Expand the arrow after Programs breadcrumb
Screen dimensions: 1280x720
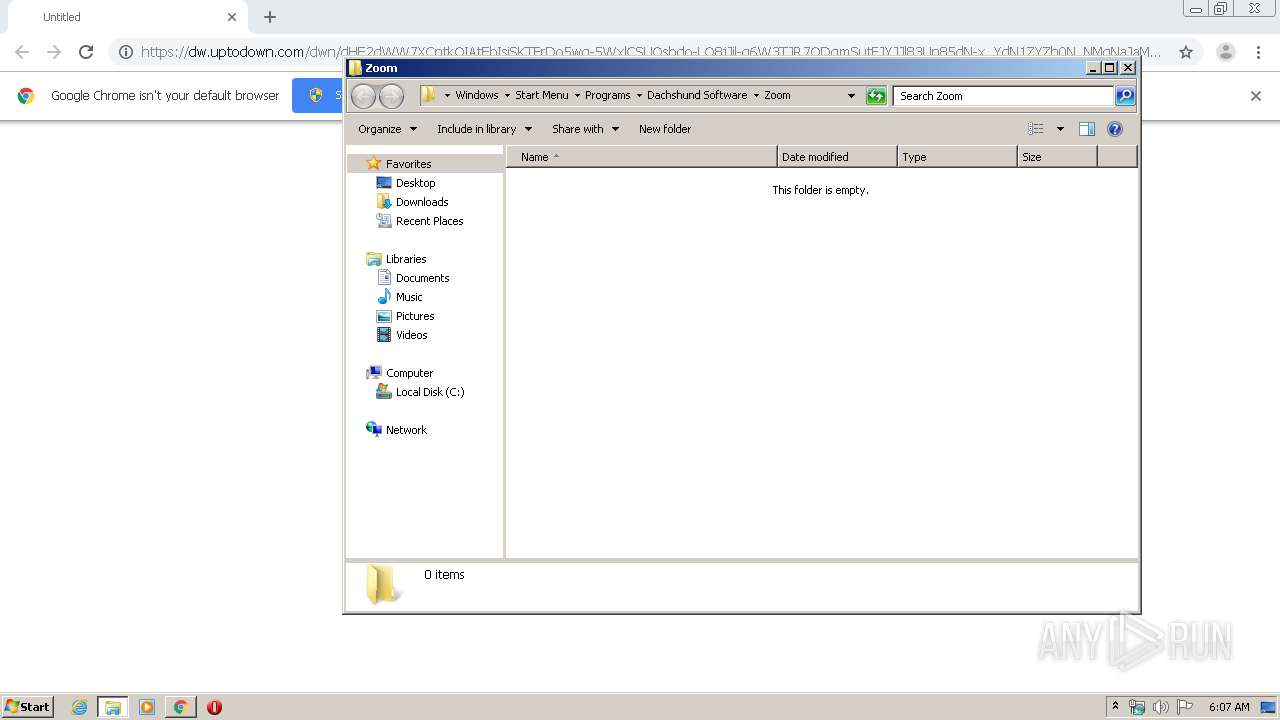click(x=639, y=95)
